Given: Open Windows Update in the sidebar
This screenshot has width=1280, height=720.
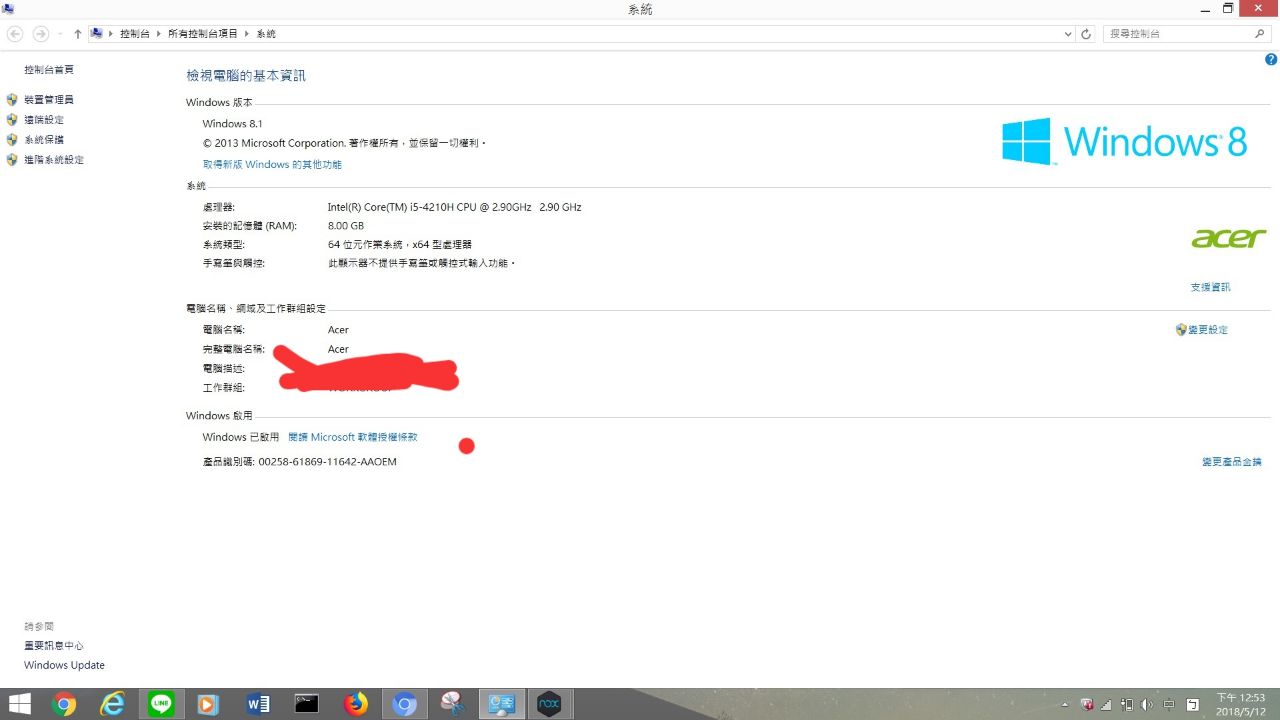Looking at the screenshot, I should tap(64, 665).
